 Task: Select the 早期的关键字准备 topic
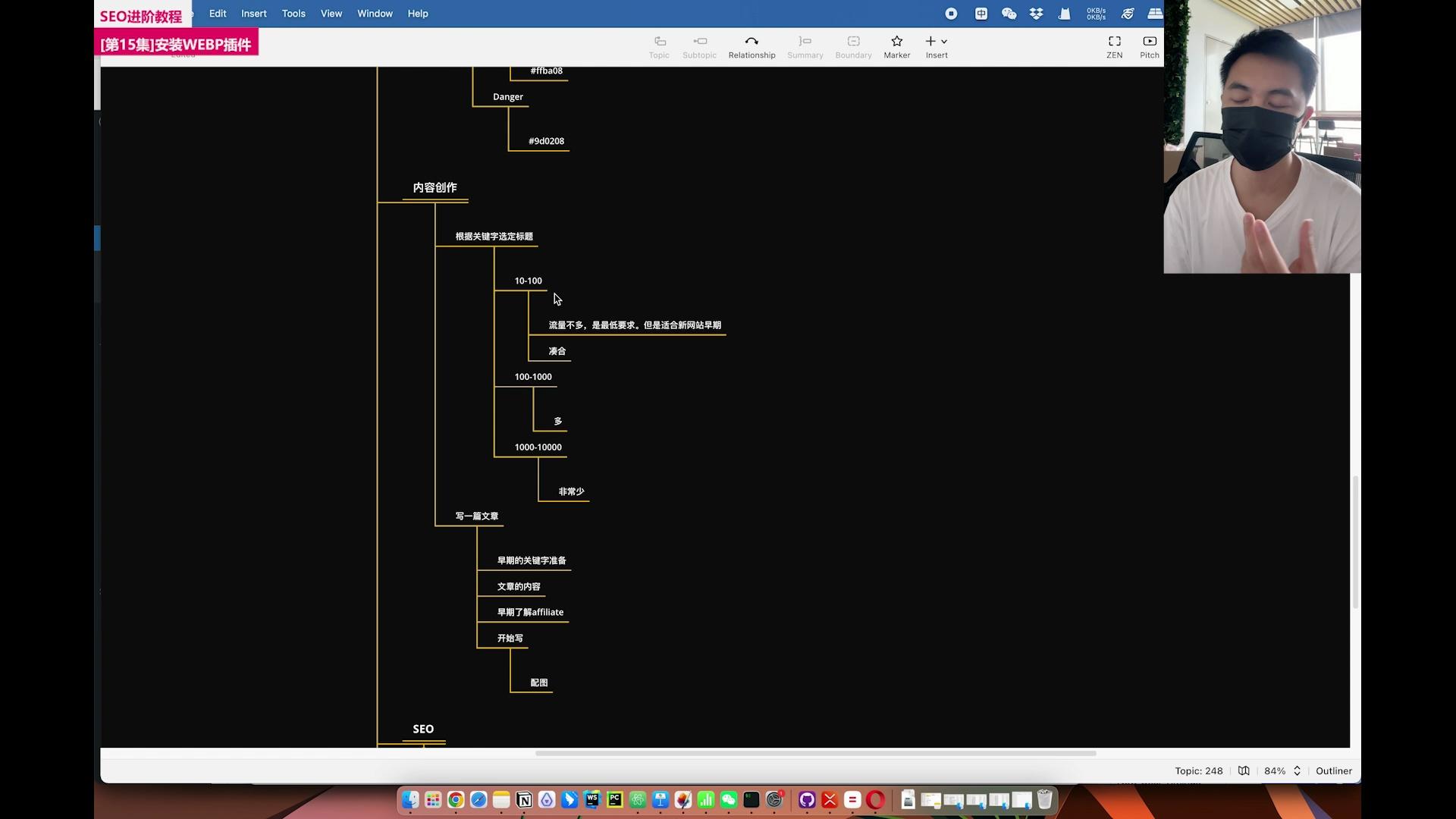(x=532, y=560)
